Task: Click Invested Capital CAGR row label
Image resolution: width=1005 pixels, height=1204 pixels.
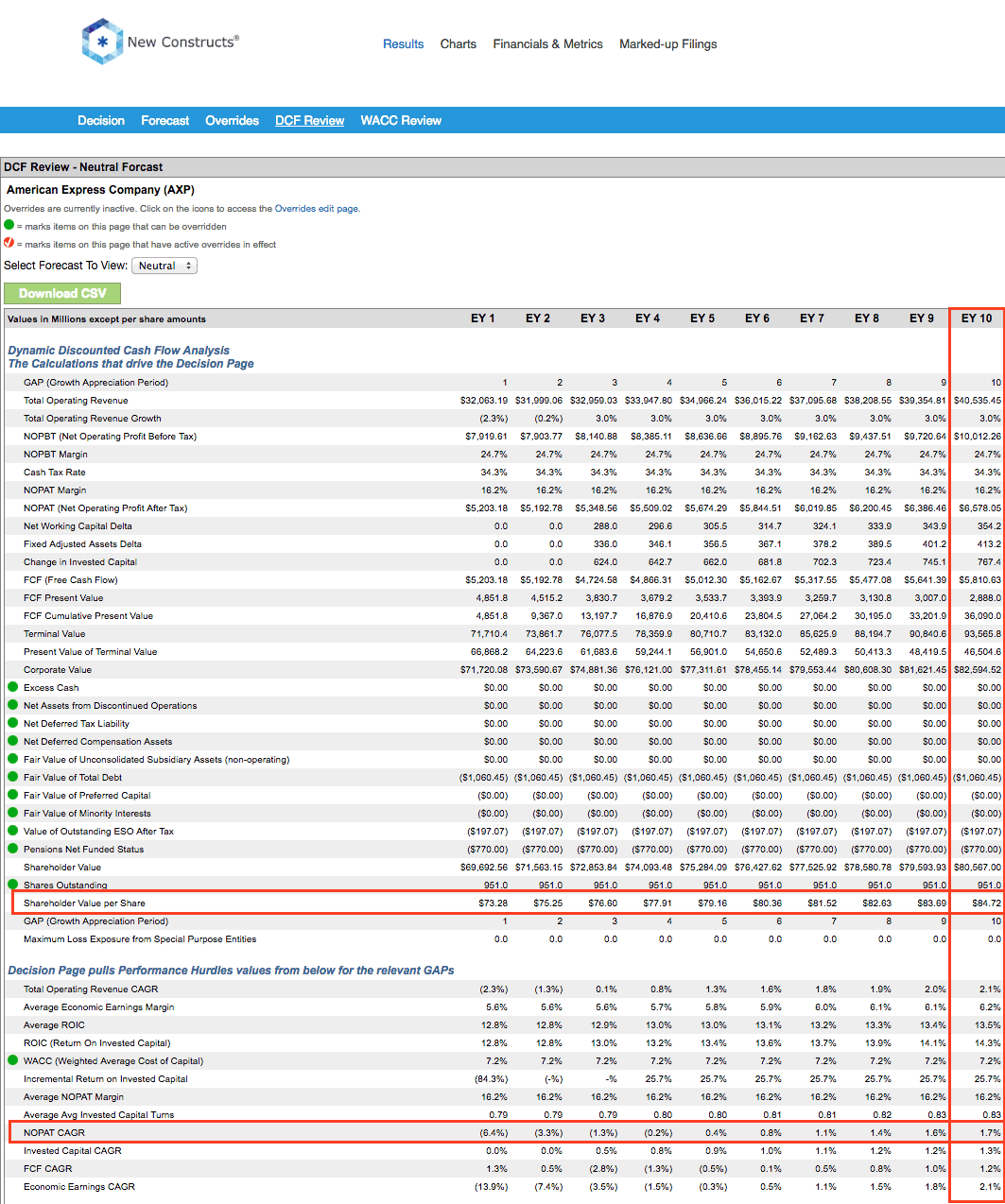Action: [73, 1150]
